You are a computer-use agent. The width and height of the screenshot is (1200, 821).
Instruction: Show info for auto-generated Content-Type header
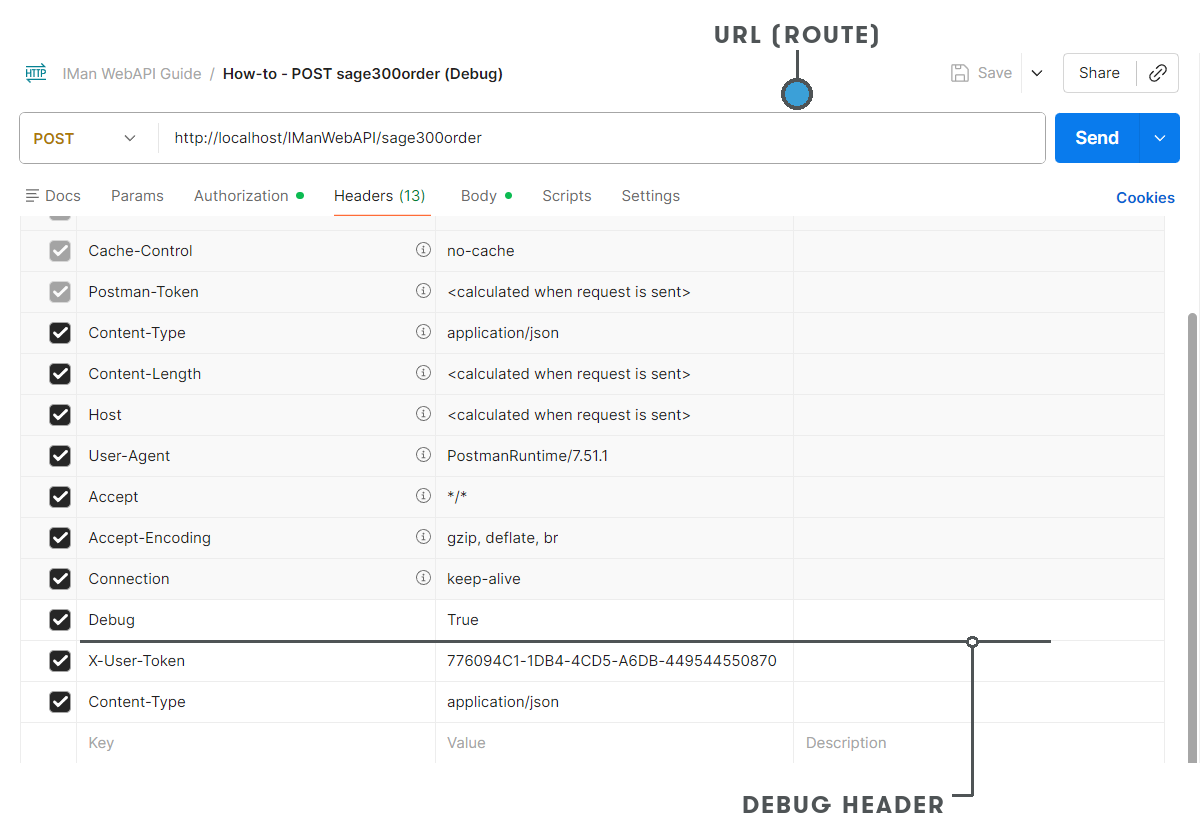tap(423, 332)
